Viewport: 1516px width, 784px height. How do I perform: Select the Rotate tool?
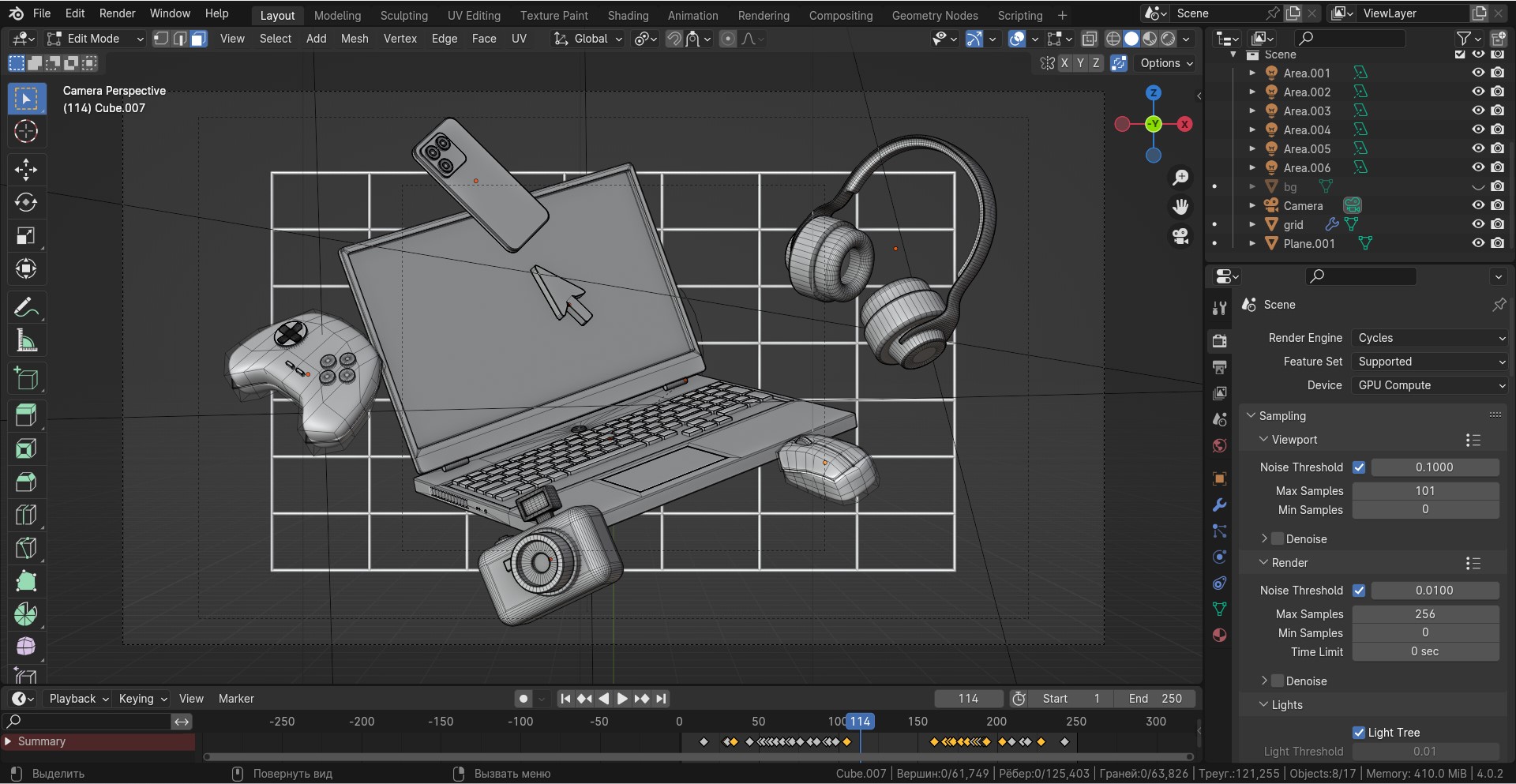click(26, 203)
